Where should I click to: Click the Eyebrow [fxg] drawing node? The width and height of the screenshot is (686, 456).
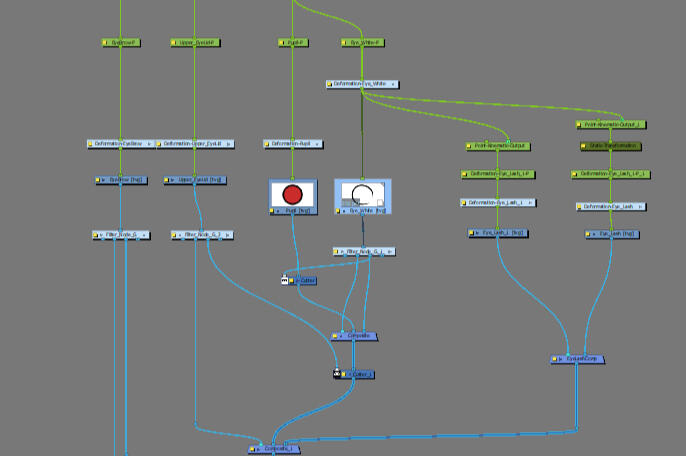[x=121, y=180]
